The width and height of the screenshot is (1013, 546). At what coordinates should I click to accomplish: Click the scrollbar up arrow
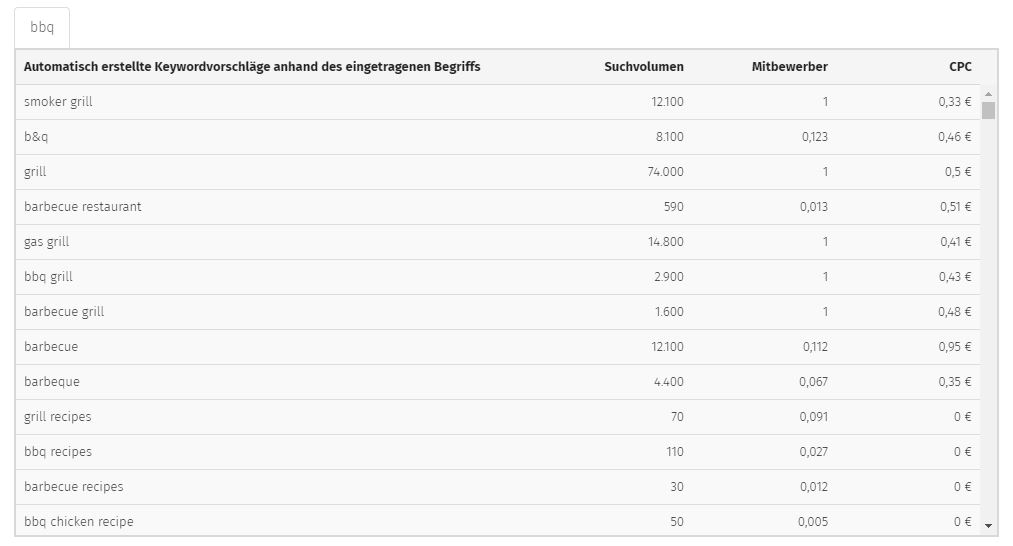(x=988, y=94)
